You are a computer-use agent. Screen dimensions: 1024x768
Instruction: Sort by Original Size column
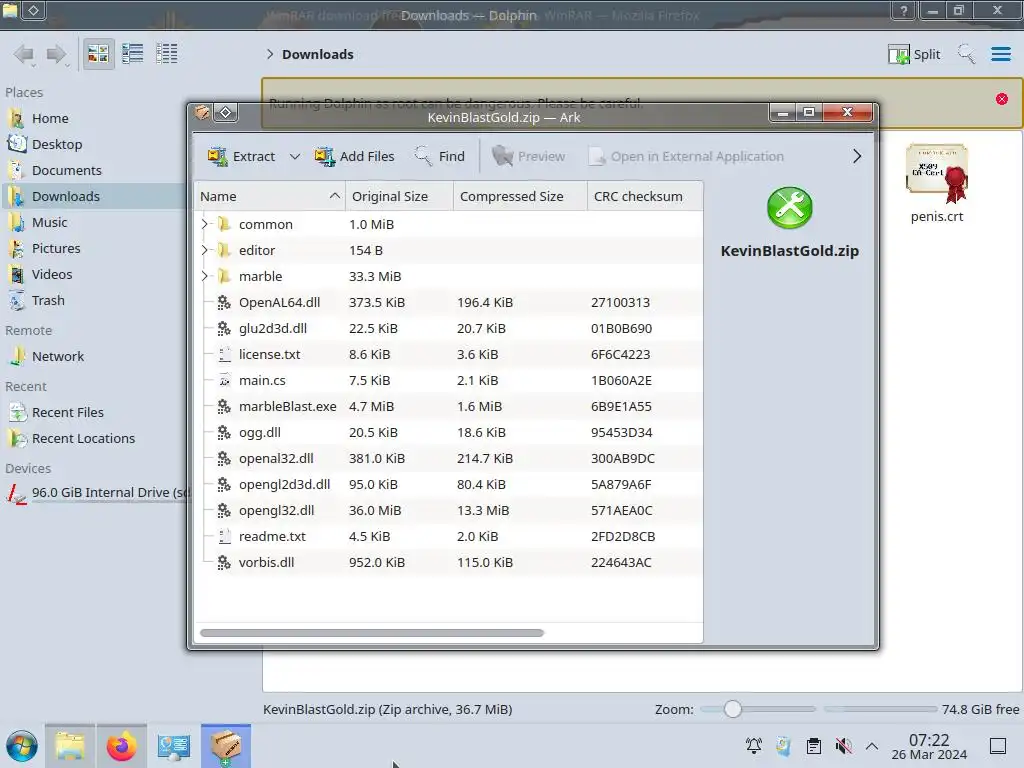pyautogui.click(x=399, y=197)
